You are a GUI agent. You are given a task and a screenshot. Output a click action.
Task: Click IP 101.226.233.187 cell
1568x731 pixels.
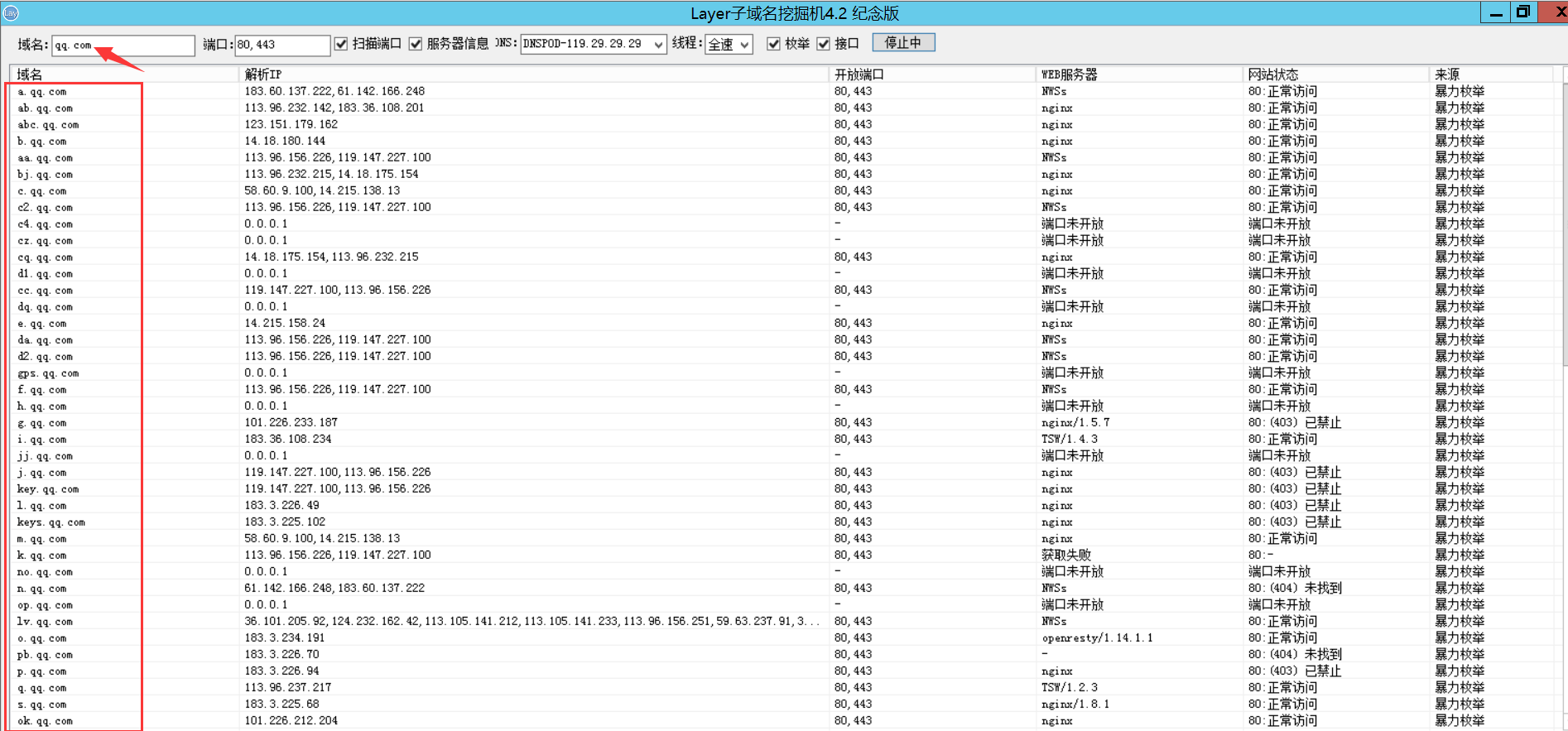(291, 422)
